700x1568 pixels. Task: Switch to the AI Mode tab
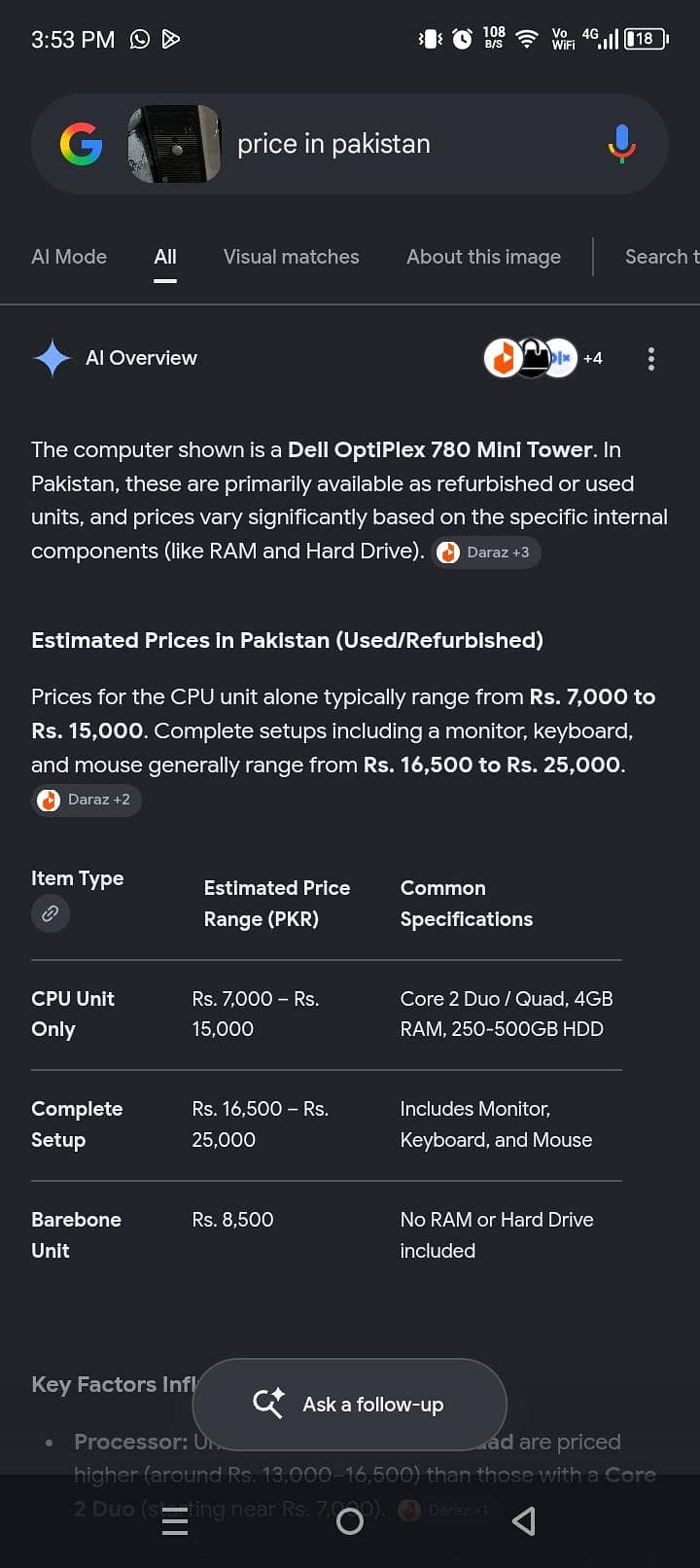(x=69, y=257)
